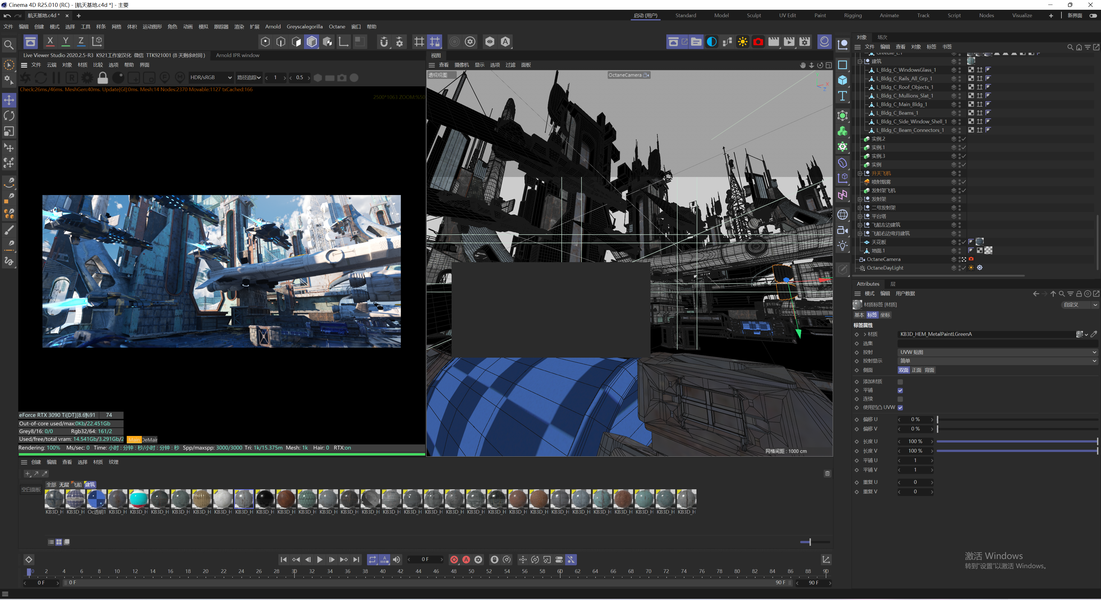
Task: Expand the orange-highlighted object group
Action: pos(860,173)
